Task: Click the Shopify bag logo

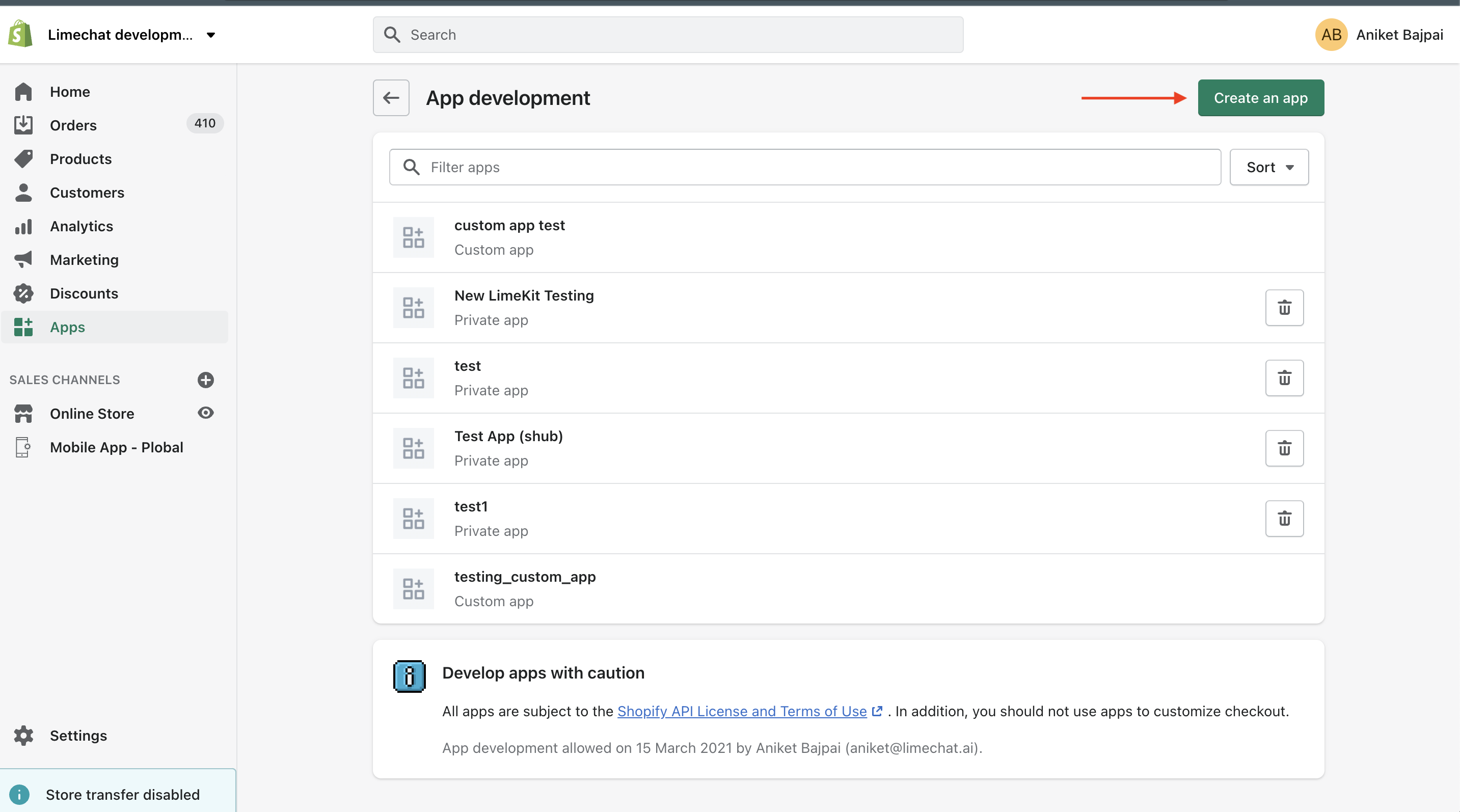Action: [20, 35]
